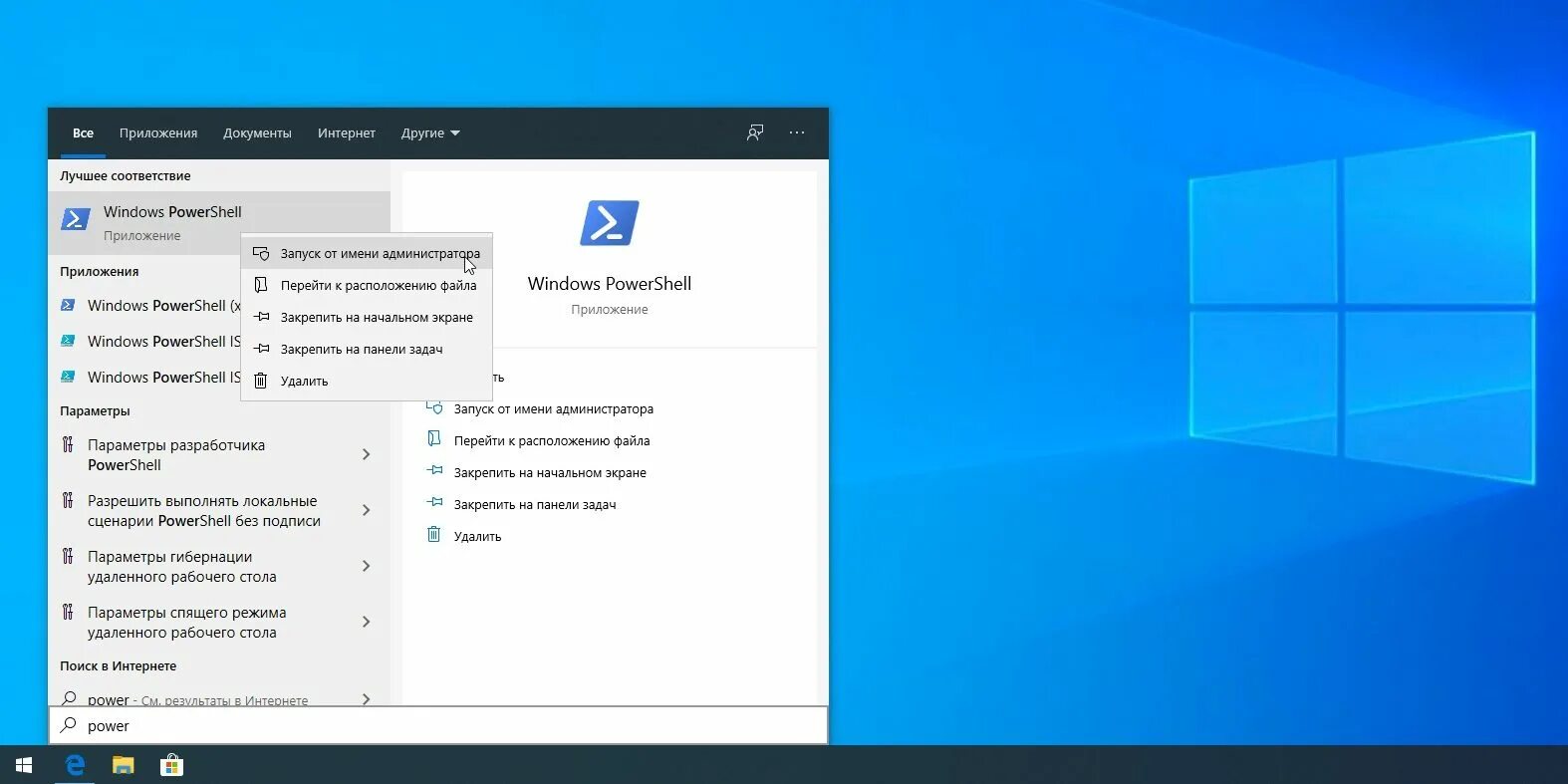Viewport: 1568px width, 784px height.
Task: Click the file location icon in the preview pane
Action: click(x=434, y=439)
